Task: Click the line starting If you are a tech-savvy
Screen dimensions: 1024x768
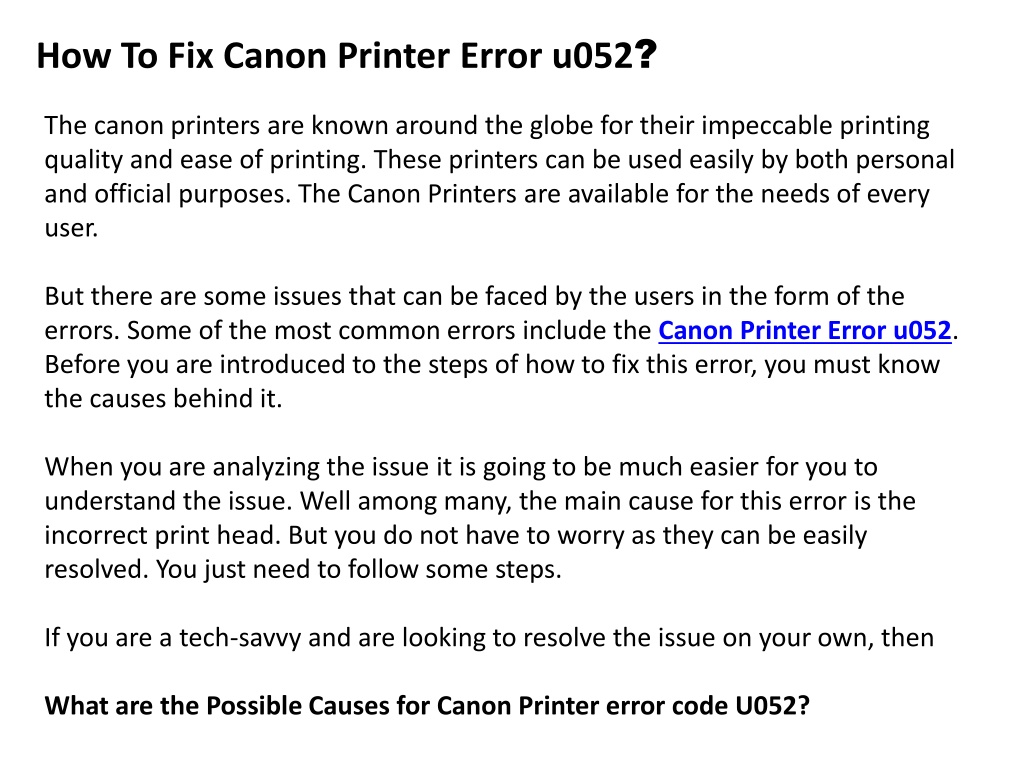Action: coord(489,637)
